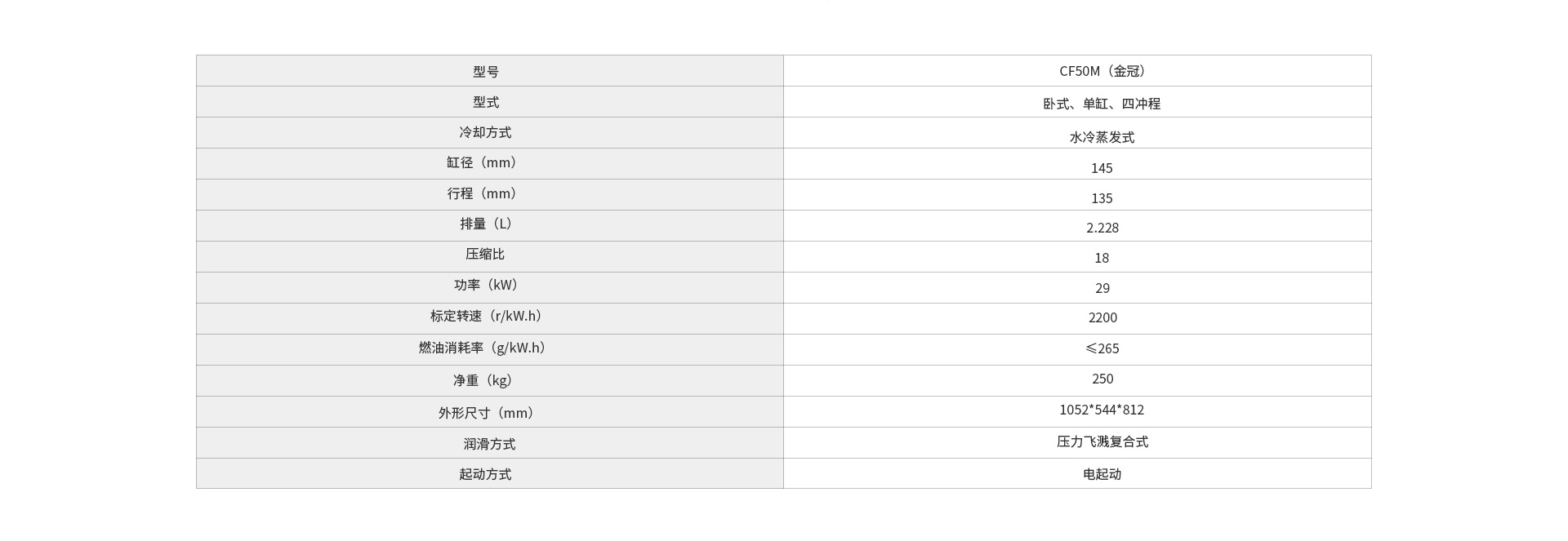
Task: Click the 电起动 starting method value
Action: pyautogui.click(x=1102, y=474)
